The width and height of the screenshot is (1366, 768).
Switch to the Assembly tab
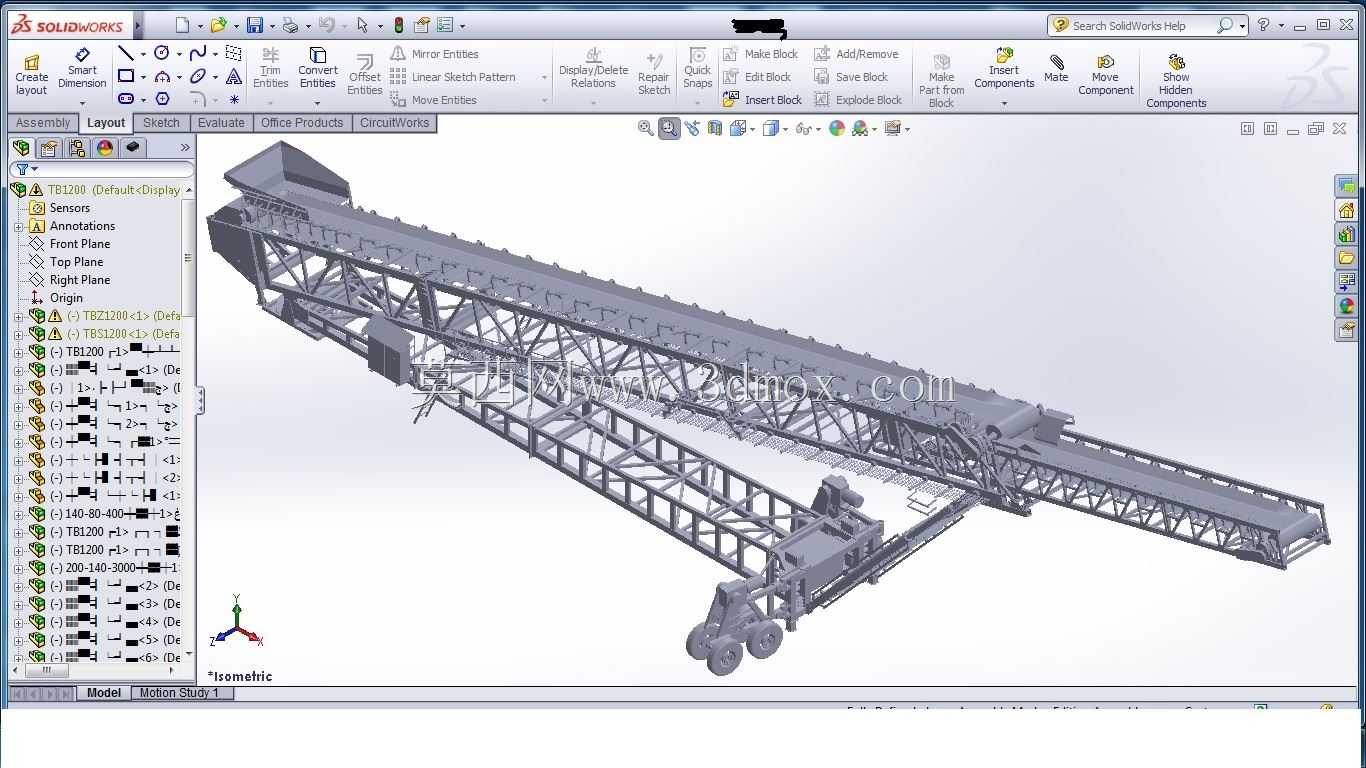[43, 123]
